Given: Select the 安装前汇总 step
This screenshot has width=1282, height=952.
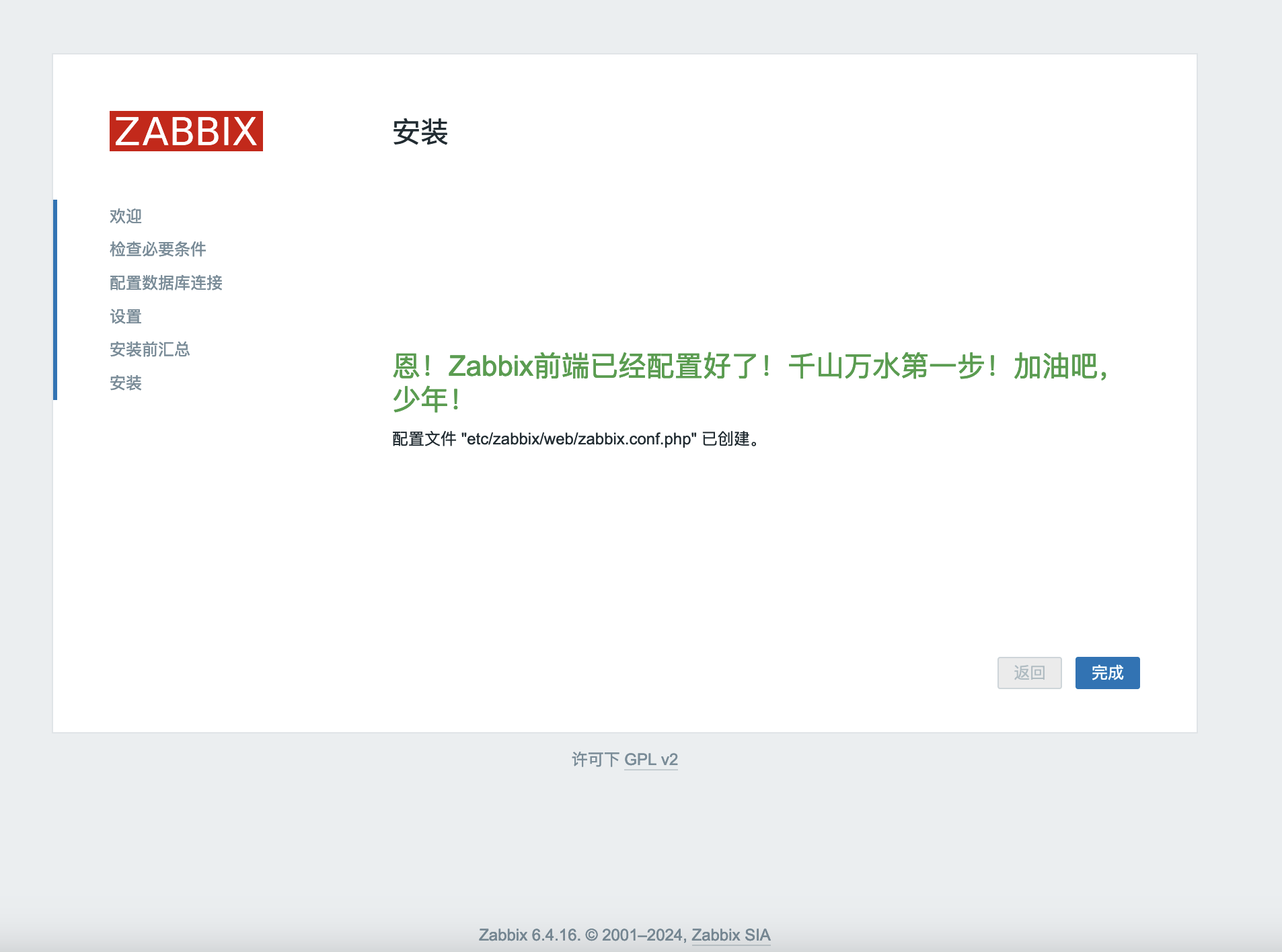Looking at the screenshot, I should pyautogui.click(x=150, y=350).
